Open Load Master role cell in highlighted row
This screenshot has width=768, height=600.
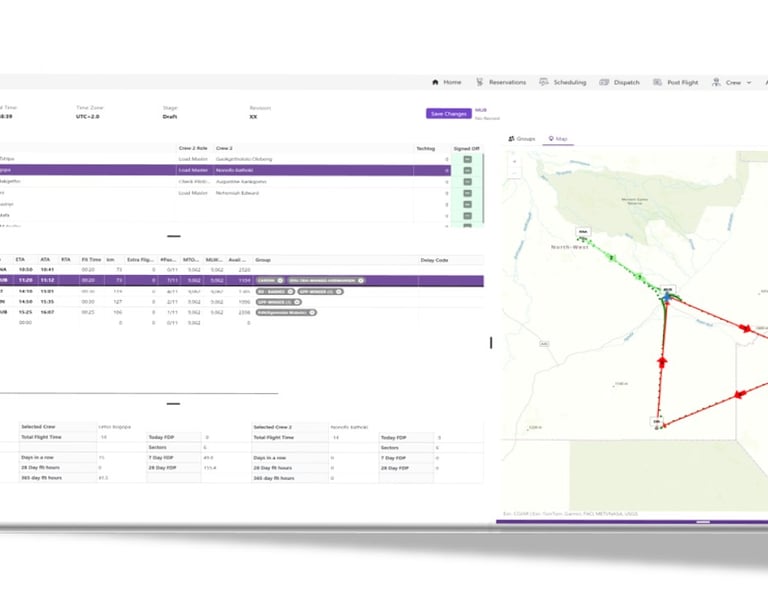(x=195, y=170)
